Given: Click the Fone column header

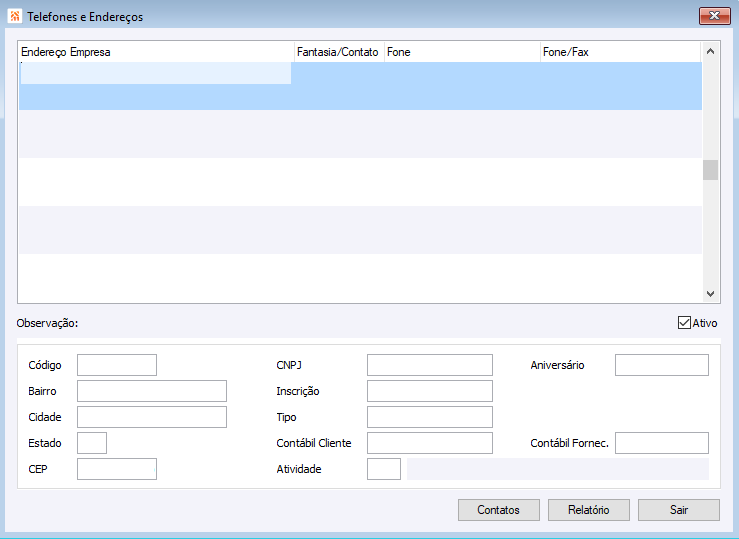Looking at the screenshot, I should (462, 52).
